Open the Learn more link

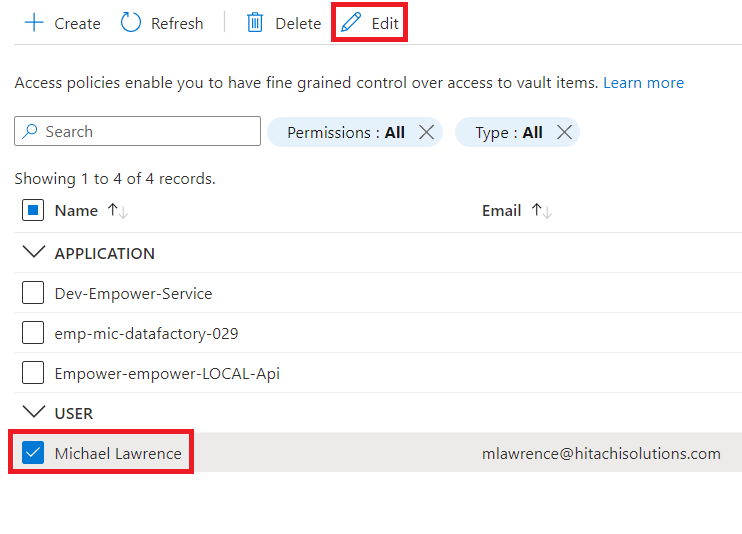644,83
